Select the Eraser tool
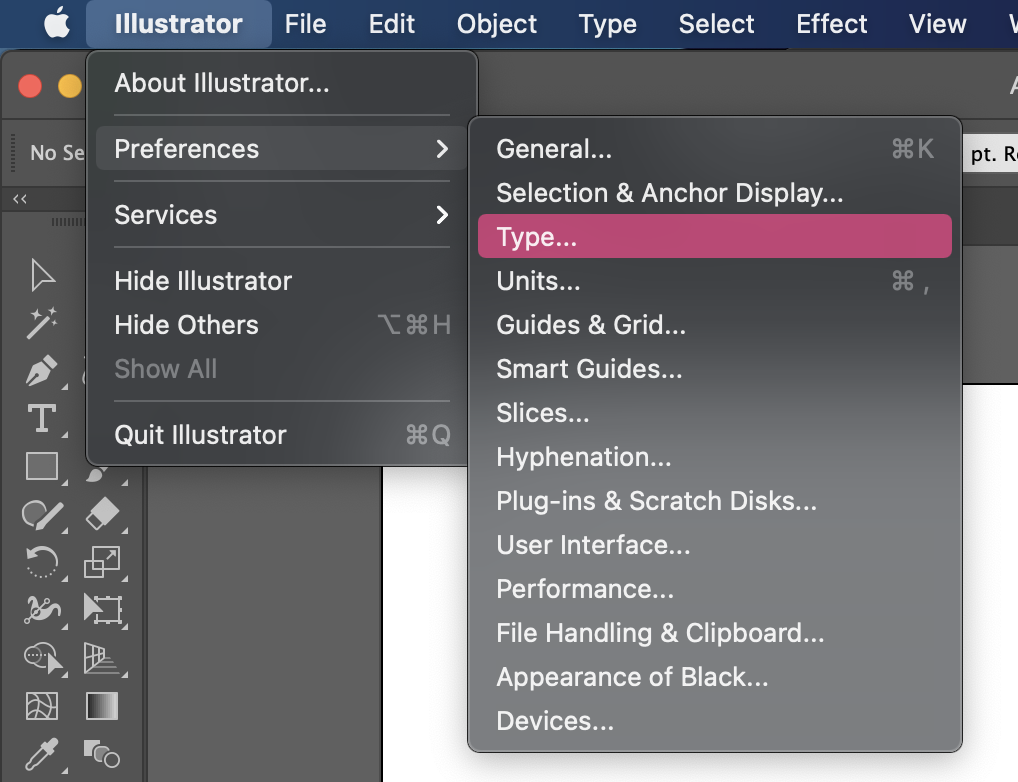Viewport: 1018px width, 782px height. (102, 514)
